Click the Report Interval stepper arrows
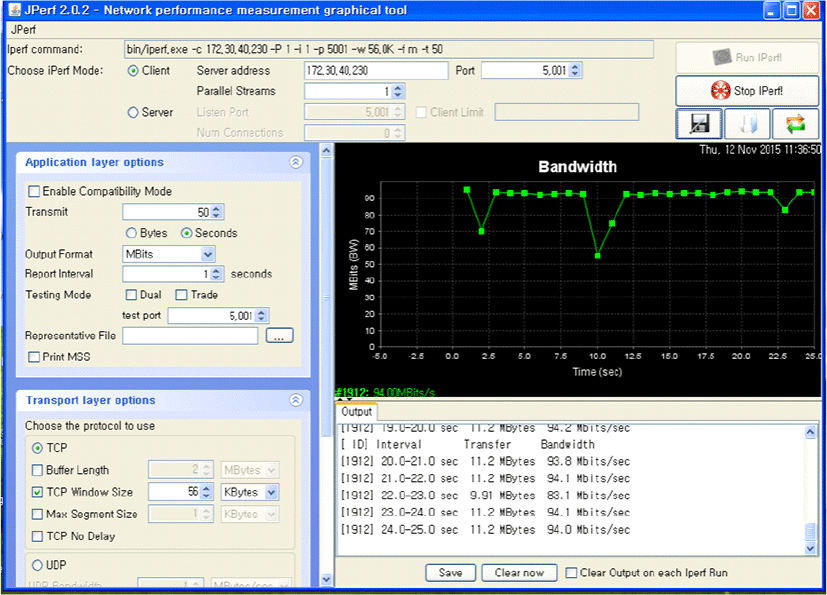The height and width of the screenshot is (595, 827). 216,274
